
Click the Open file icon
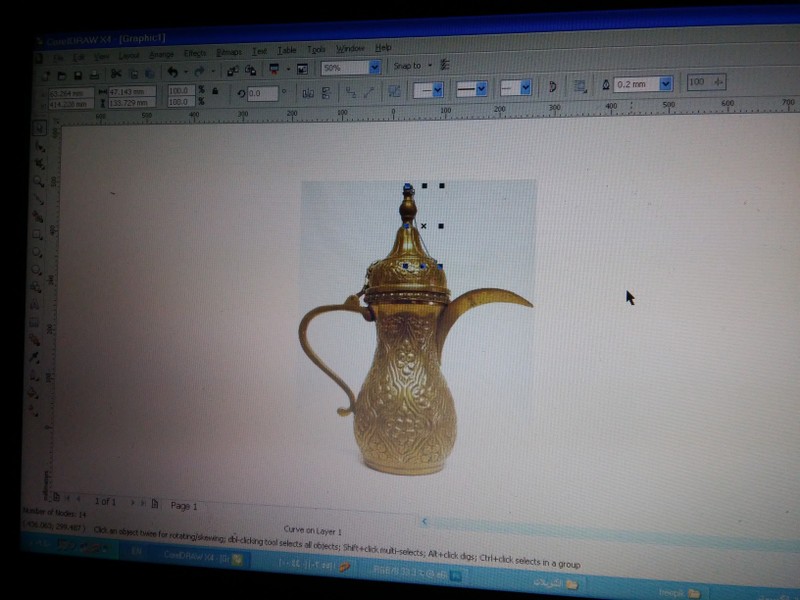(62, 76)
